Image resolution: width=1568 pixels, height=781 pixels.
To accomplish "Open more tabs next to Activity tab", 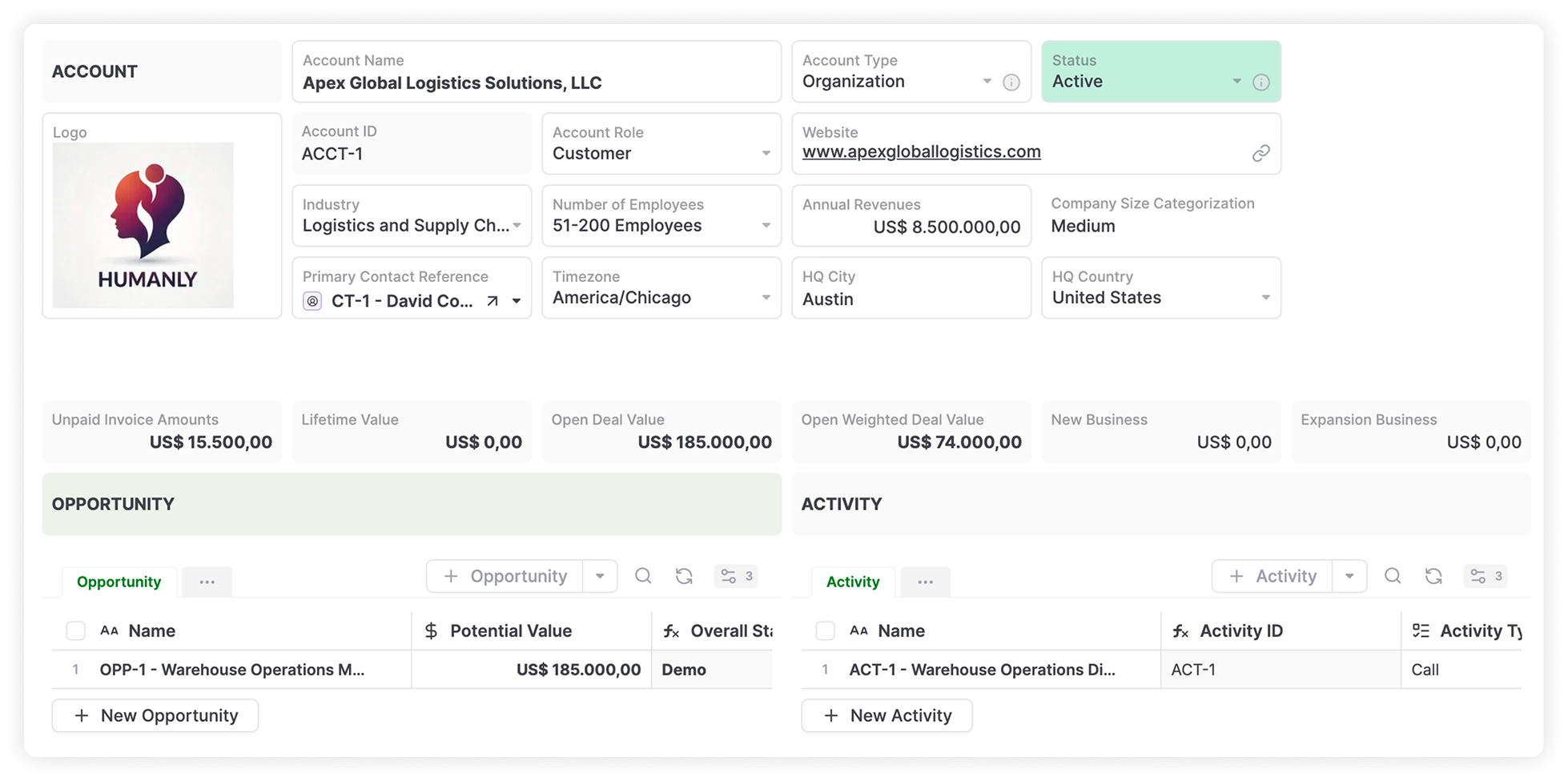I will tap(925, 582).
